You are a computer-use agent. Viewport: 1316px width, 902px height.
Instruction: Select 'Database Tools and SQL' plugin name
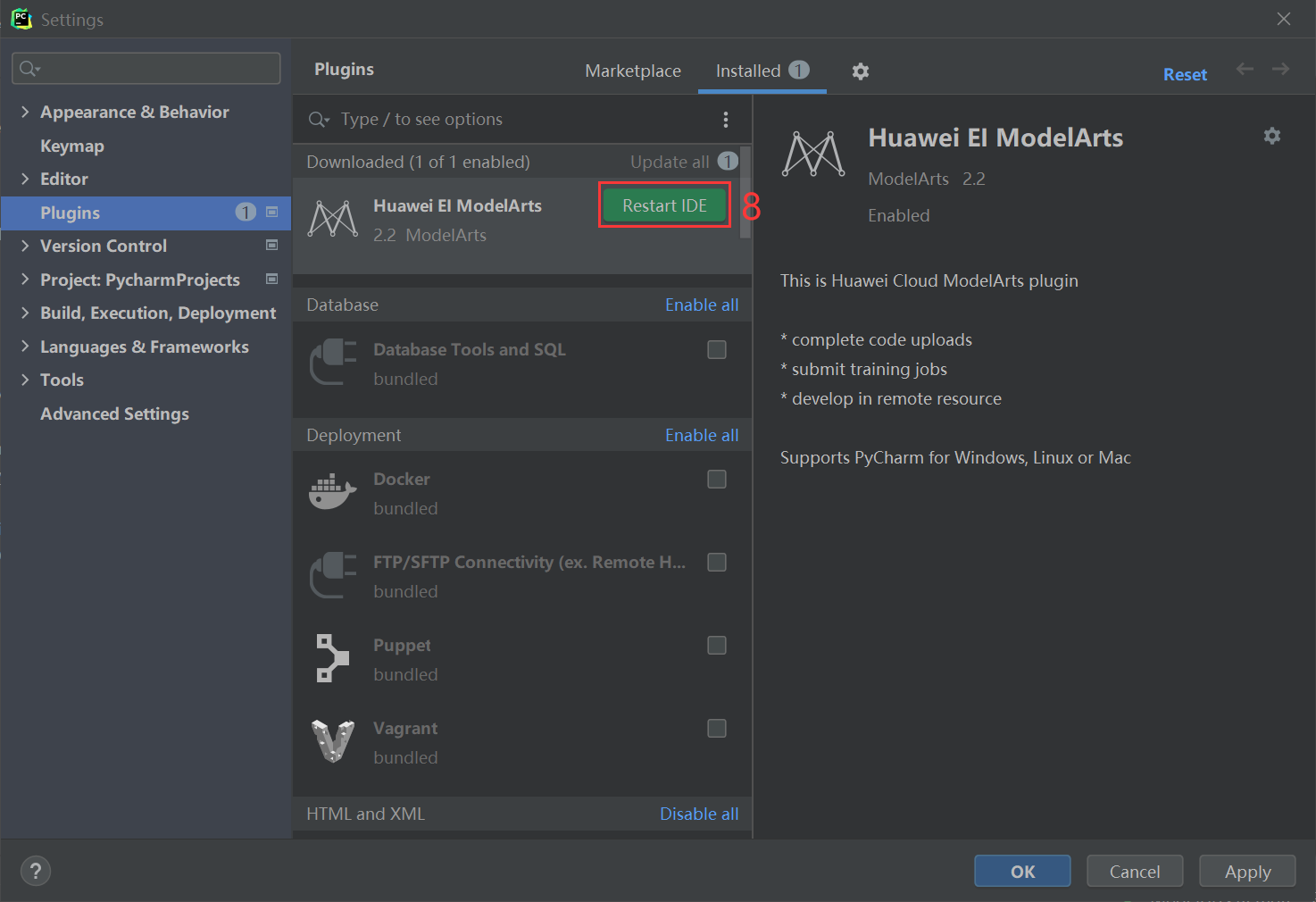pos(470,349)
